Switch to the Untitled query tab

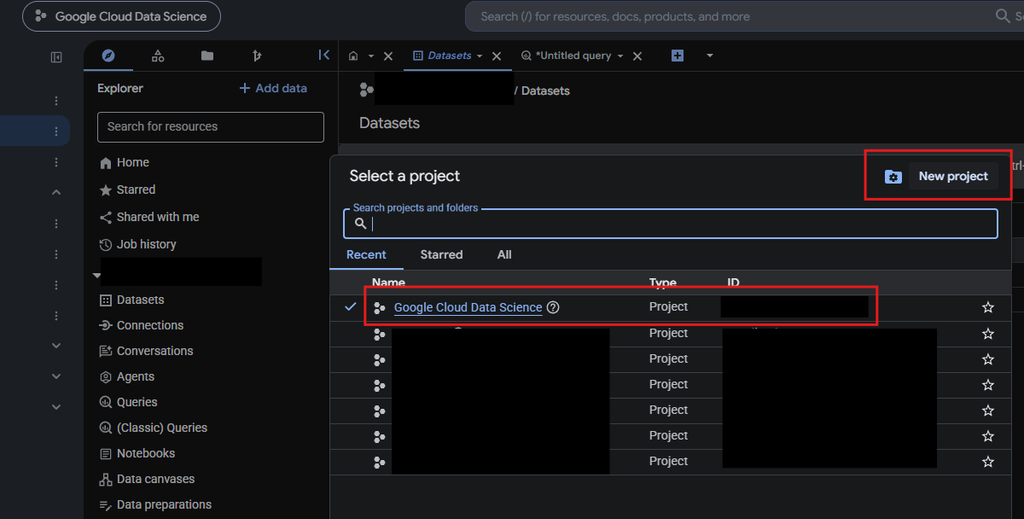pos(566,55)
